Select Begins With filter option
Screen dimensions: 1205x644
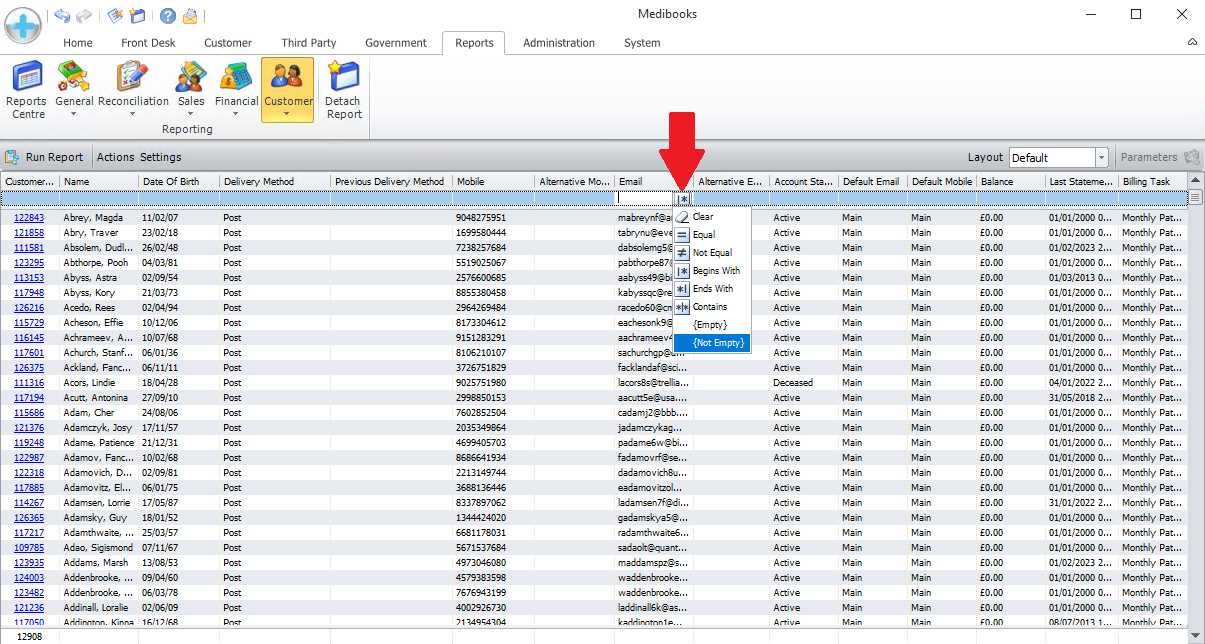(x=716, y=271)
